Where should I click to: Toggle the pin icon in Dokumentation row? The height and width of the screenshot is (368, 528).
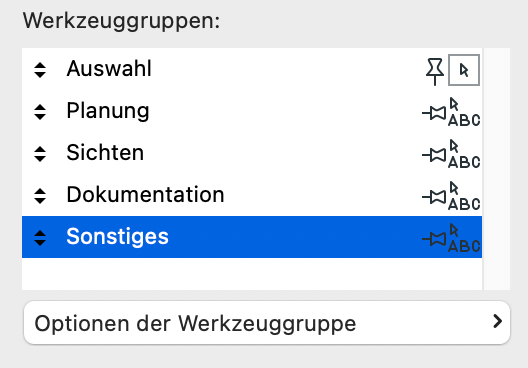(x=434, y=197)
